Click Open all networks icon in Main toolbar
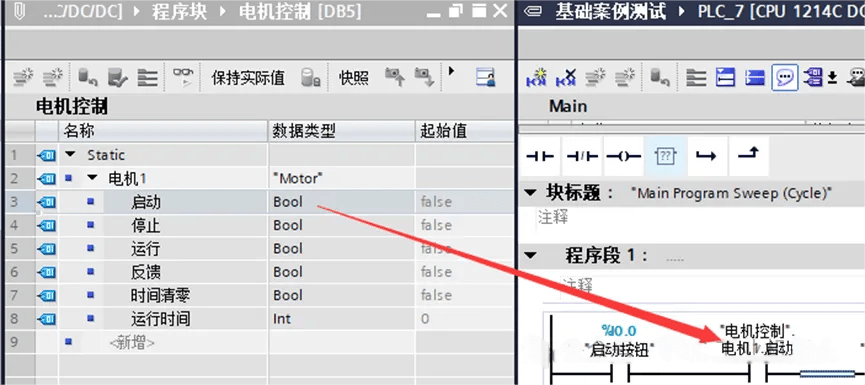The height and width of the screenshot is (385, 865). pyautogui.click(x=725, y=77)
